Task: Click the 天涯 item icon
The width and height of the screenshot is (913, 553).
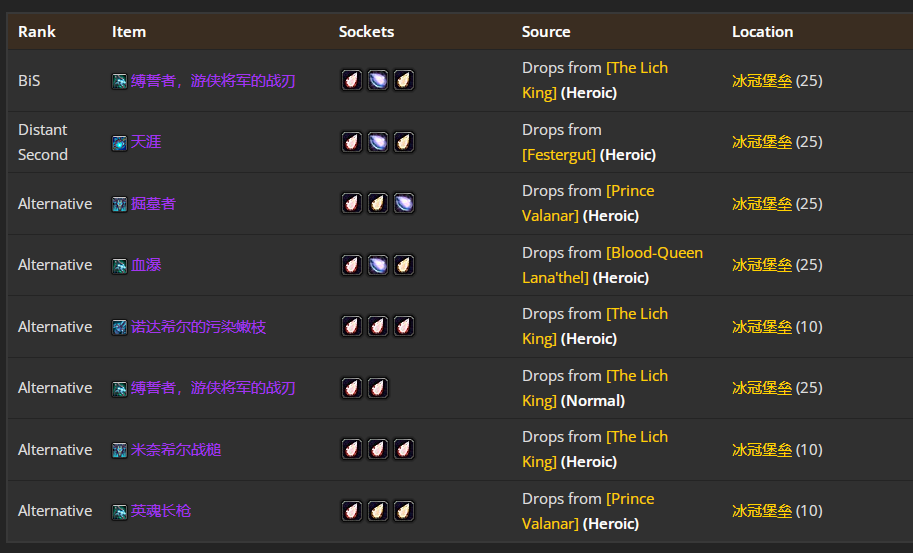Action: (119, 143)
